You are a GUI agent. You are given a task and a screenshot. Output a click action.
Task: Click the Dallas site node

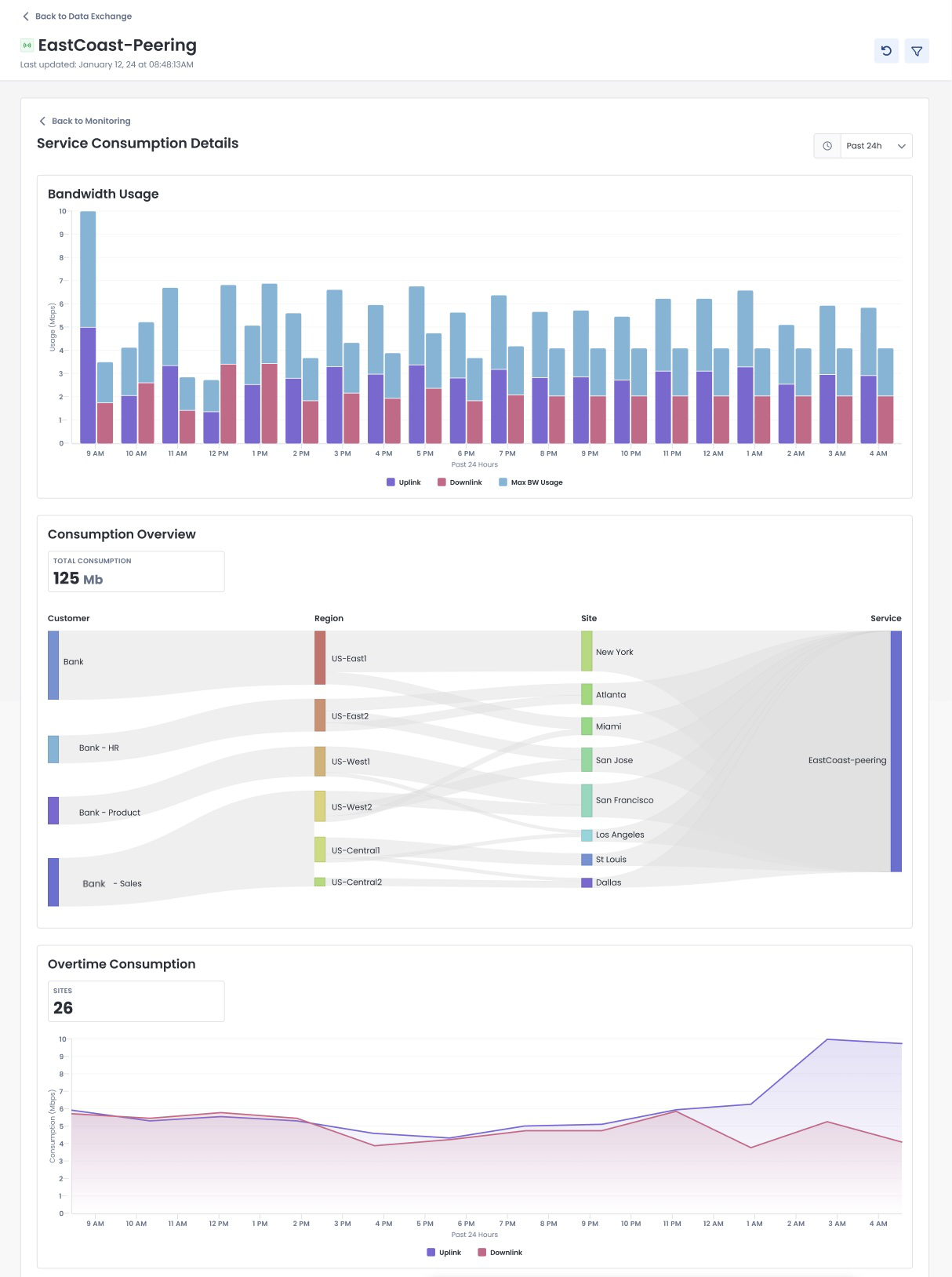(x=587, y=882)
